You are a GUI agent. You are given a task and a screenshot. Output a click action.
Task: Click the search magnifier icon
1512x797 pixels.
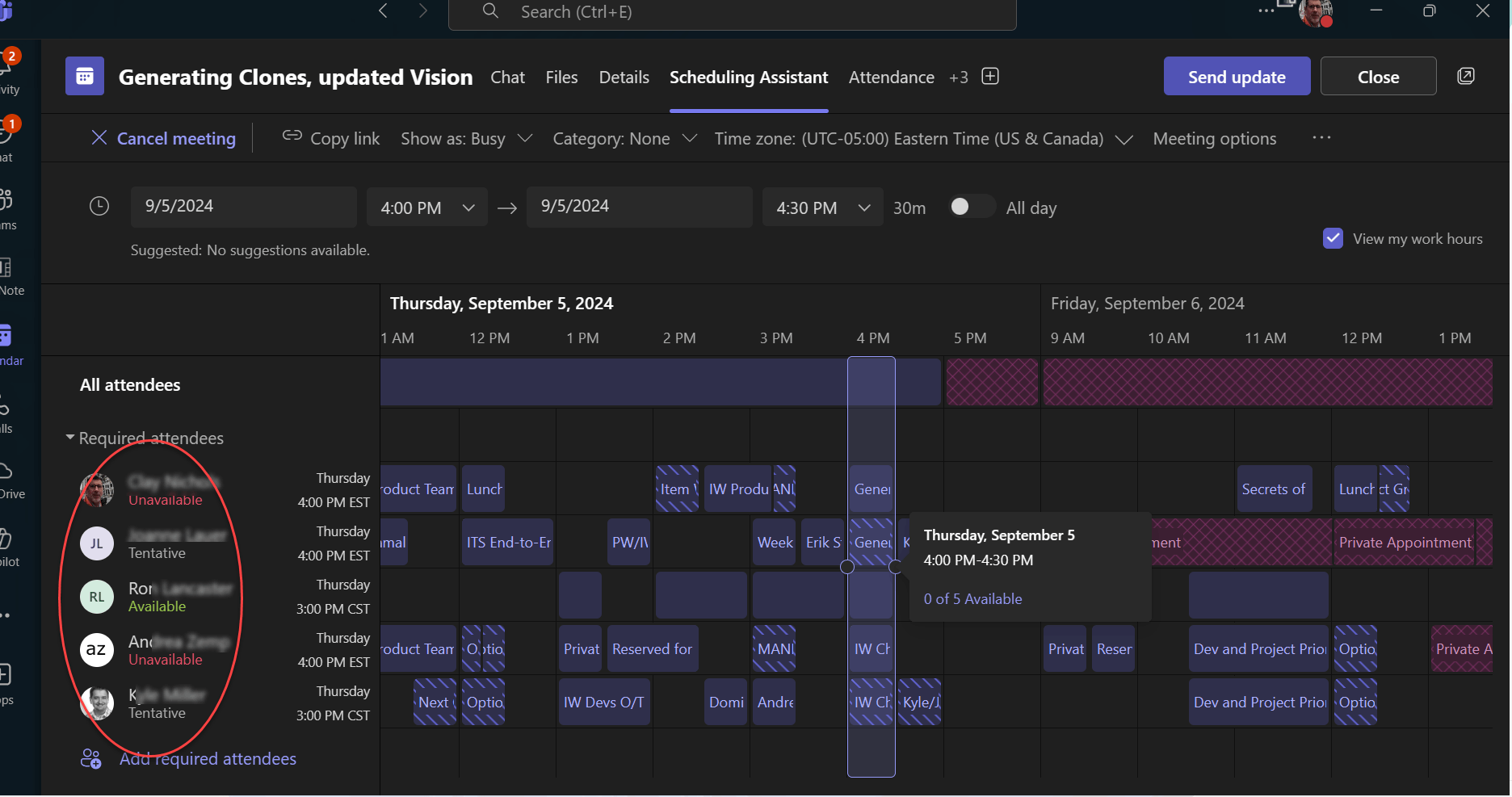tap(489, 12)
